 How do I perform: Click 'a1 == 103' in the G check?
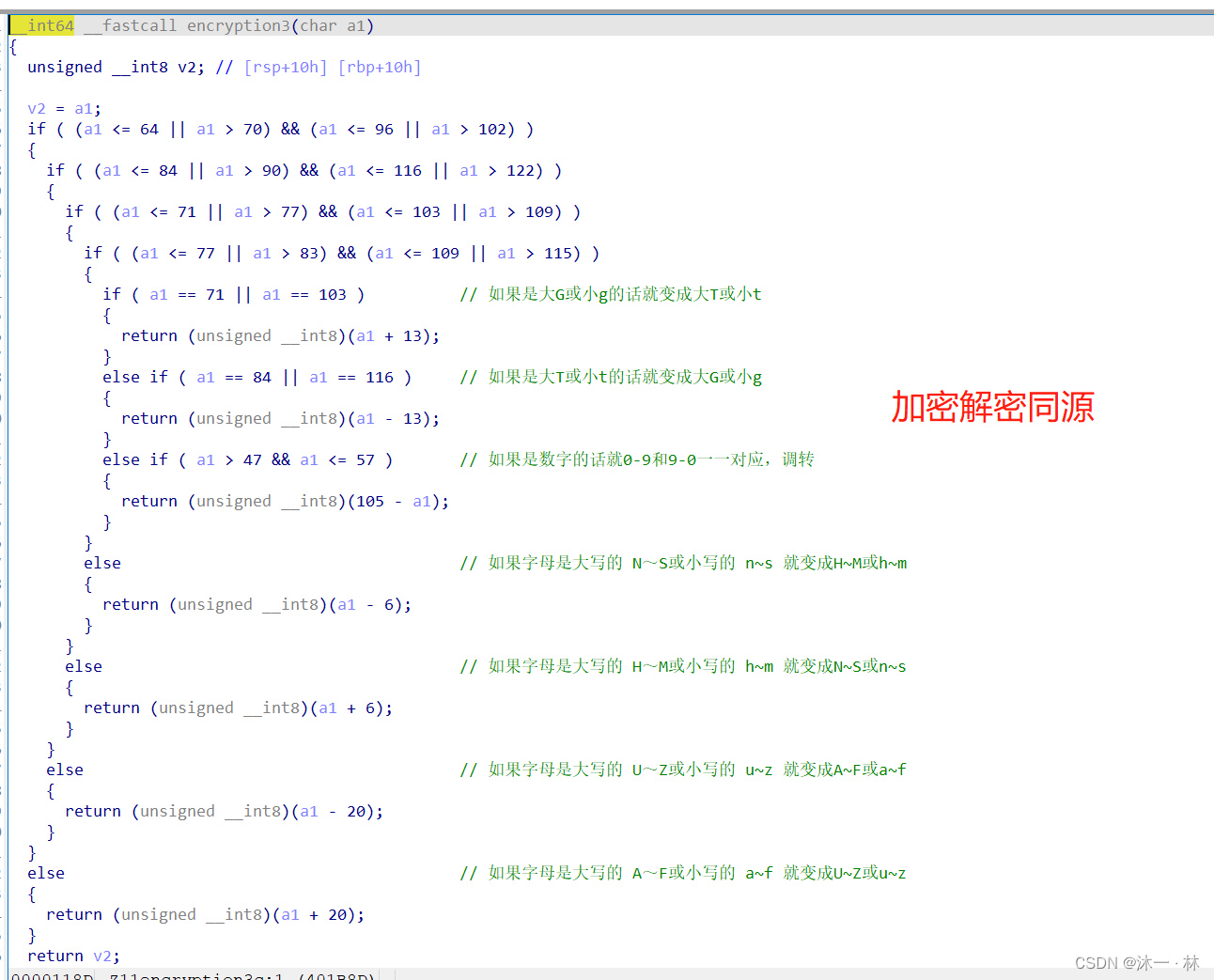(304, 294)
